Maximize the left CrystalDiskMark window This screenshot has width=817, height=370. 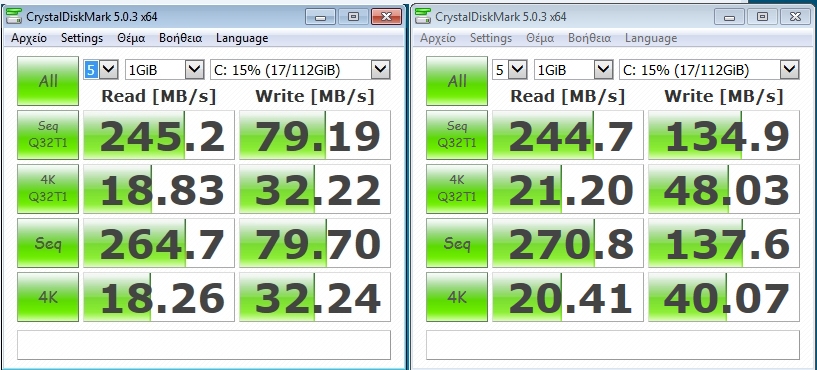pyautogui.click(x=353, y=17)
